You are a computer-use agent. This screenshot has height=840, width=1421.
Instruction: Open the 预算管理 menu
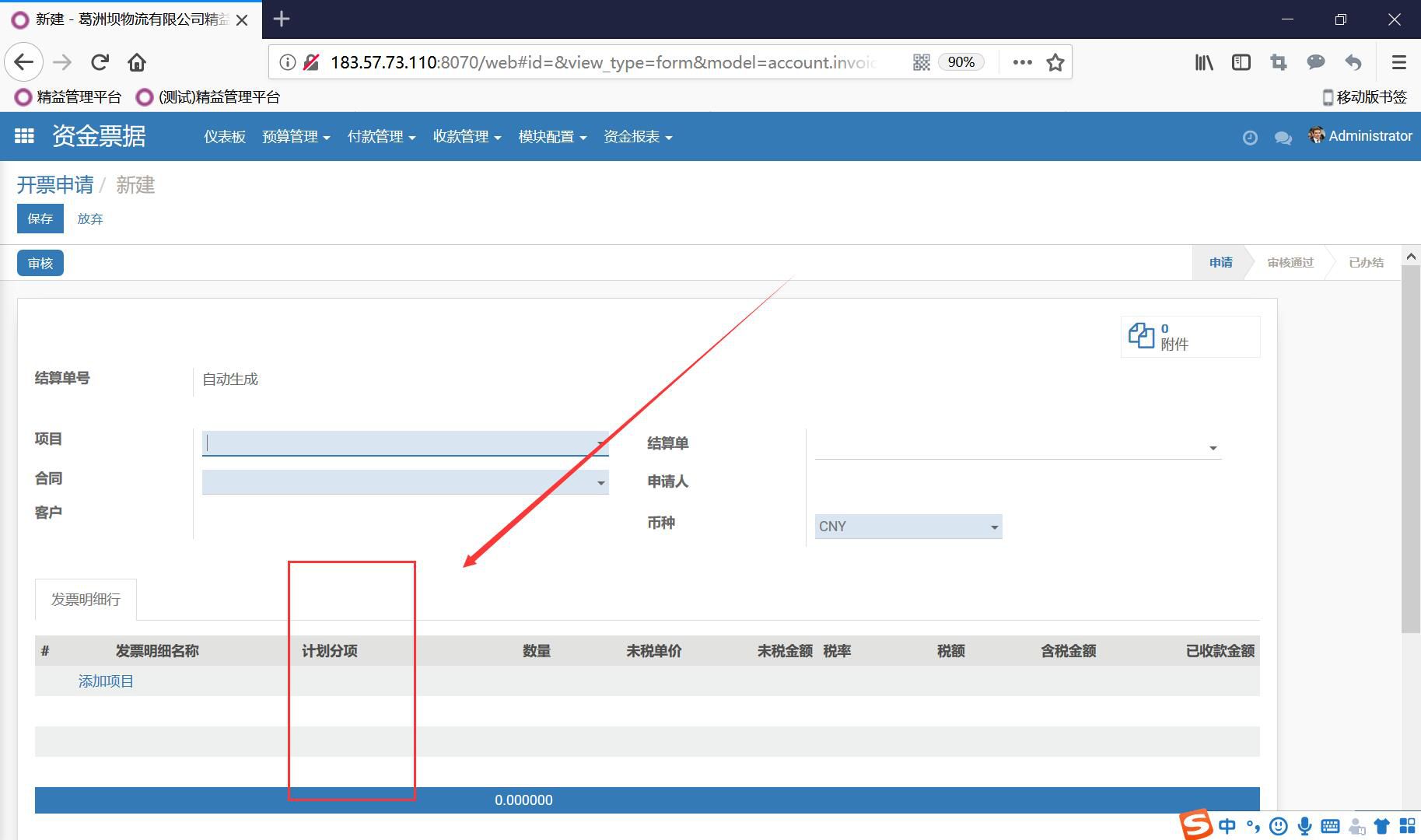click(296, 137)
